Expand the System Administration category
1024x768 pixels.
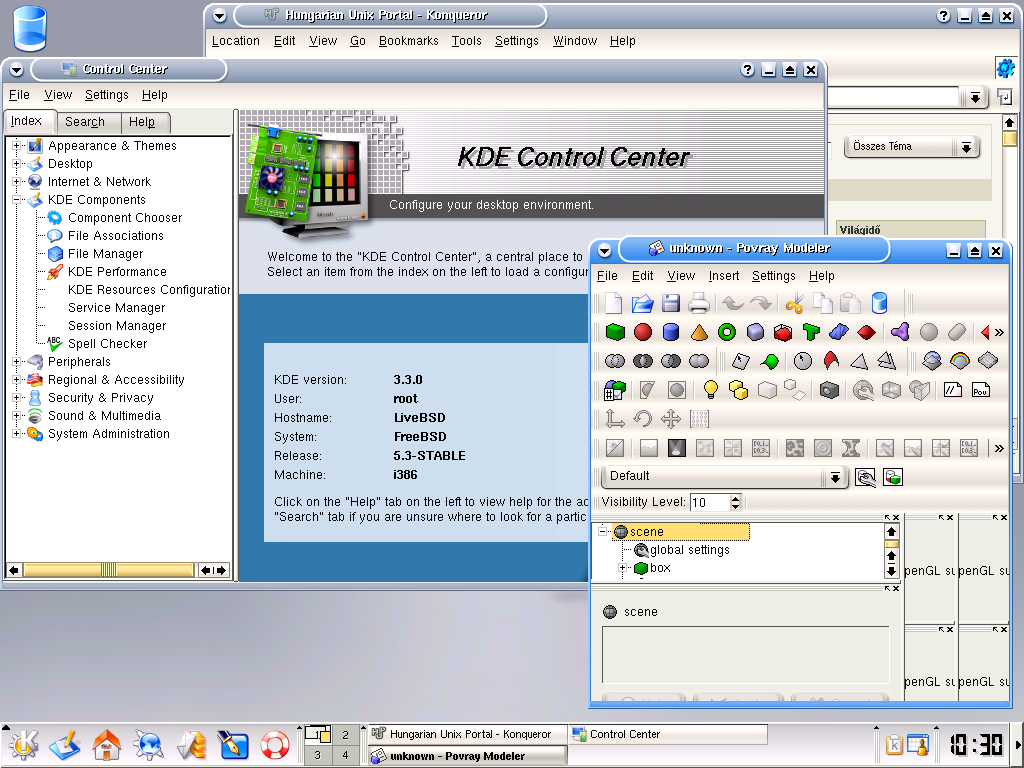click(17, 434)
